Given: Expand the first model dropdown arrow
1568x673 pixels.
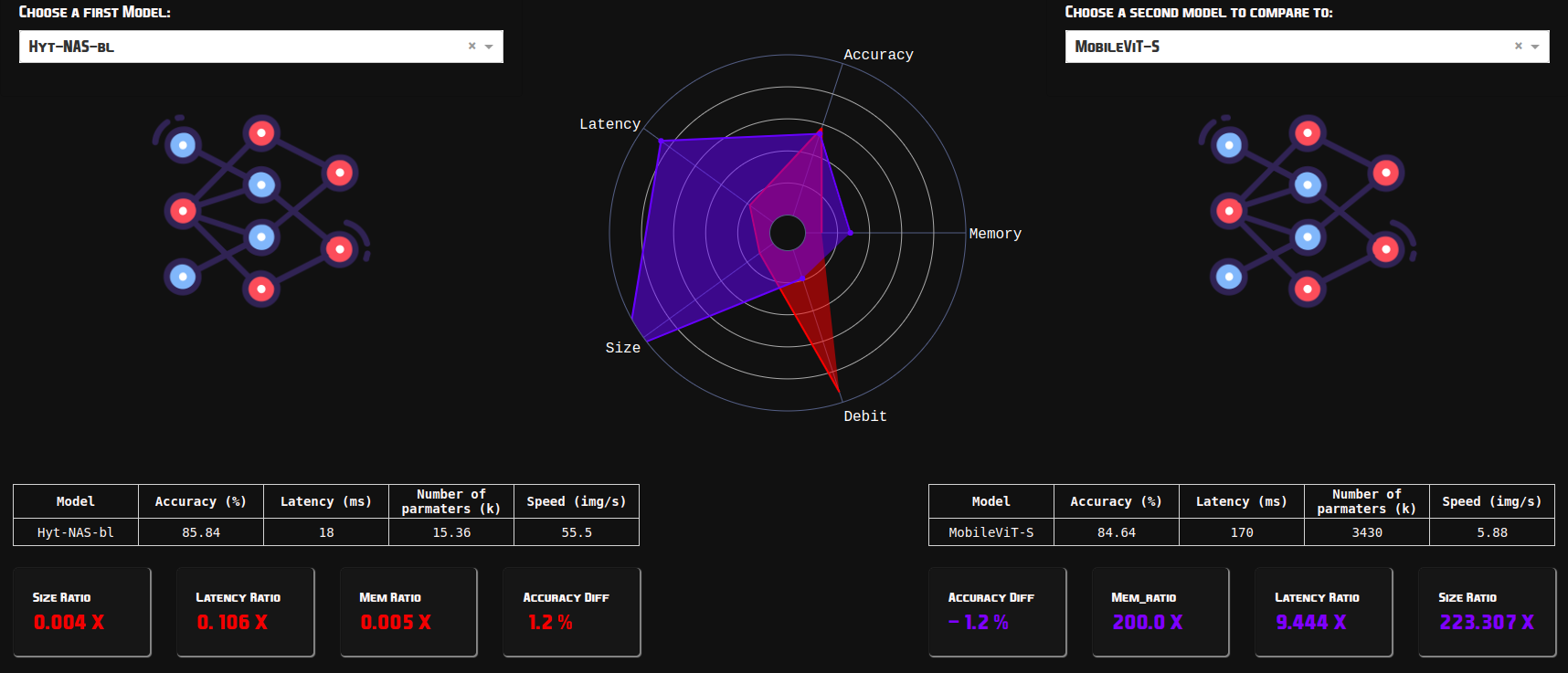Looking at the screenshot, I should [x=489, y=47].
